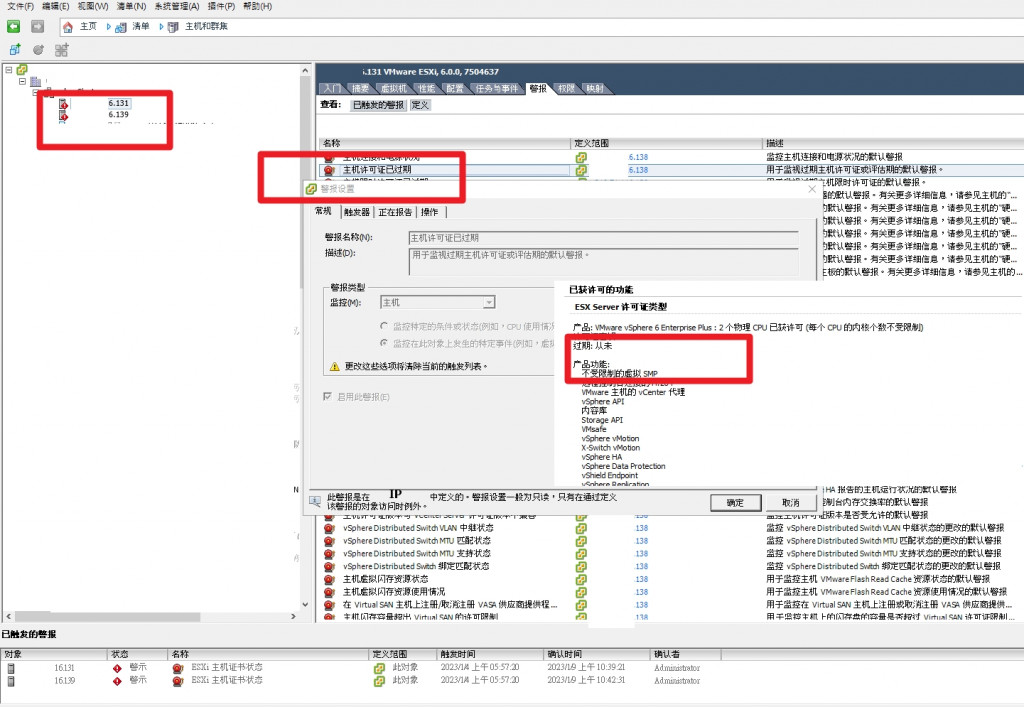
Task: Click the 已触发的警报 view button
Action: point(378,105)
